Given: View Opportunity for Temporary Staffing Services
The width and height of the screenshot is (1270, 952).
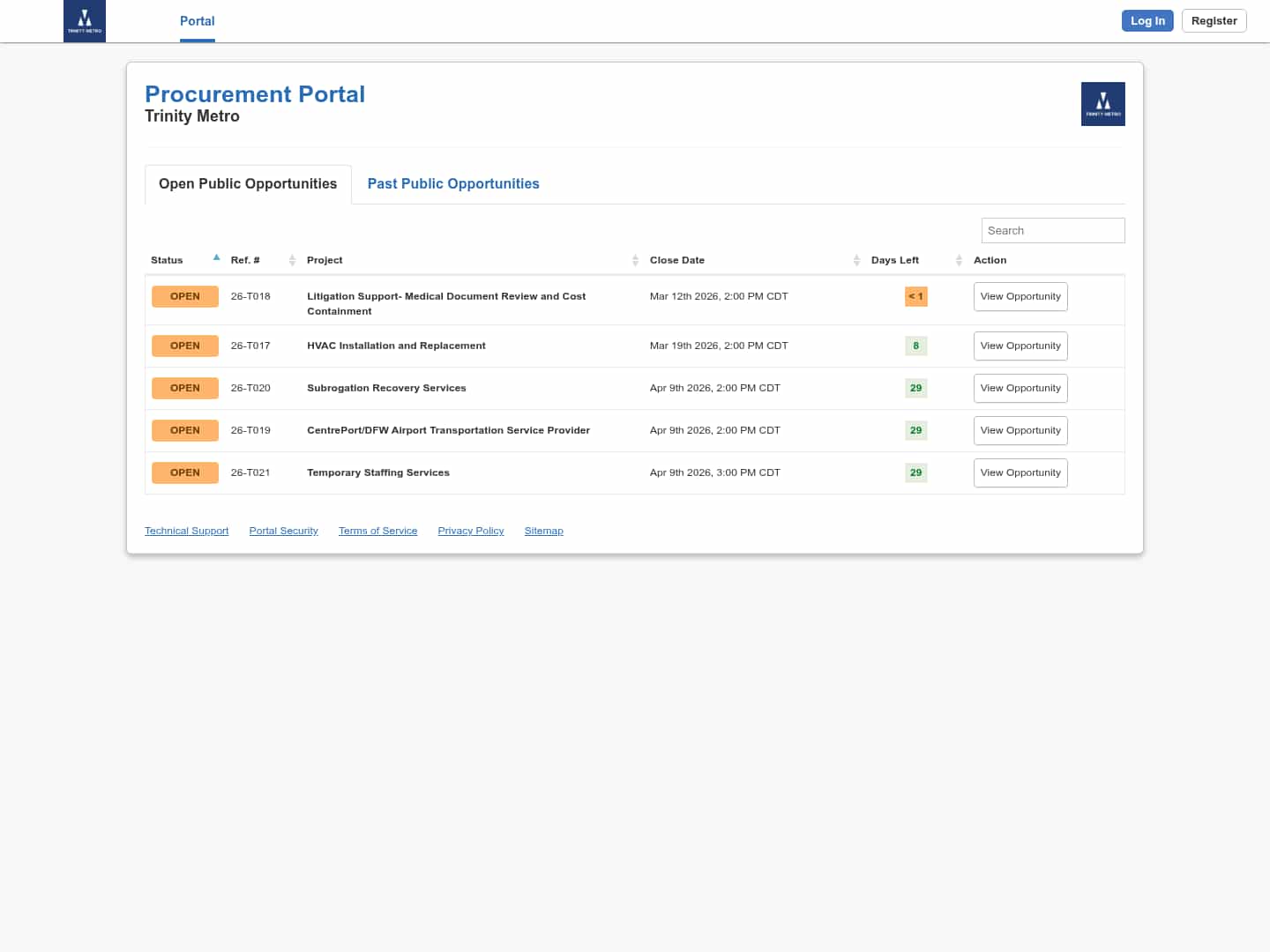Looking at the screenshot, I should click(1020, 473).
